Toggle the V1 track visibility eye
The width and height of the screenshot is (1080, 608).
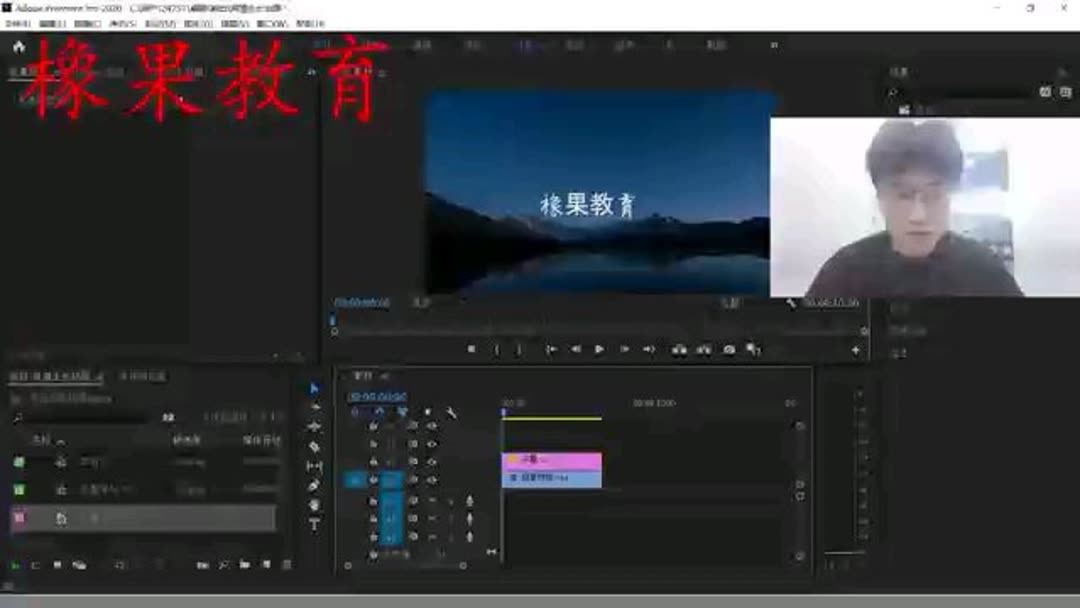[x=430, y=477]
